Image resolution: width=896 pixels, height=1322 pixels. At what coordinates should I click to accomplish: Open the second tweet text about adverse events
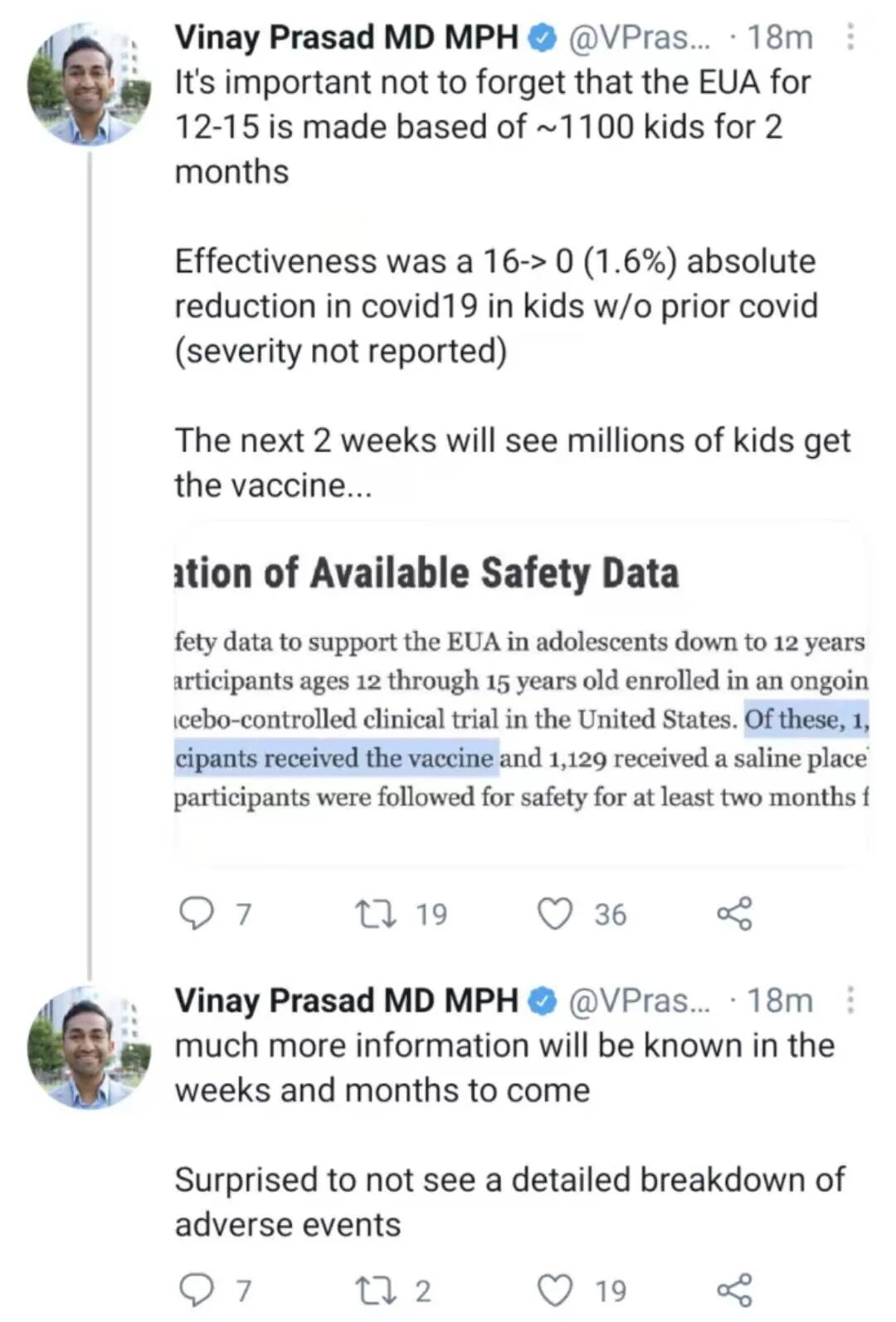[509, 1134]
